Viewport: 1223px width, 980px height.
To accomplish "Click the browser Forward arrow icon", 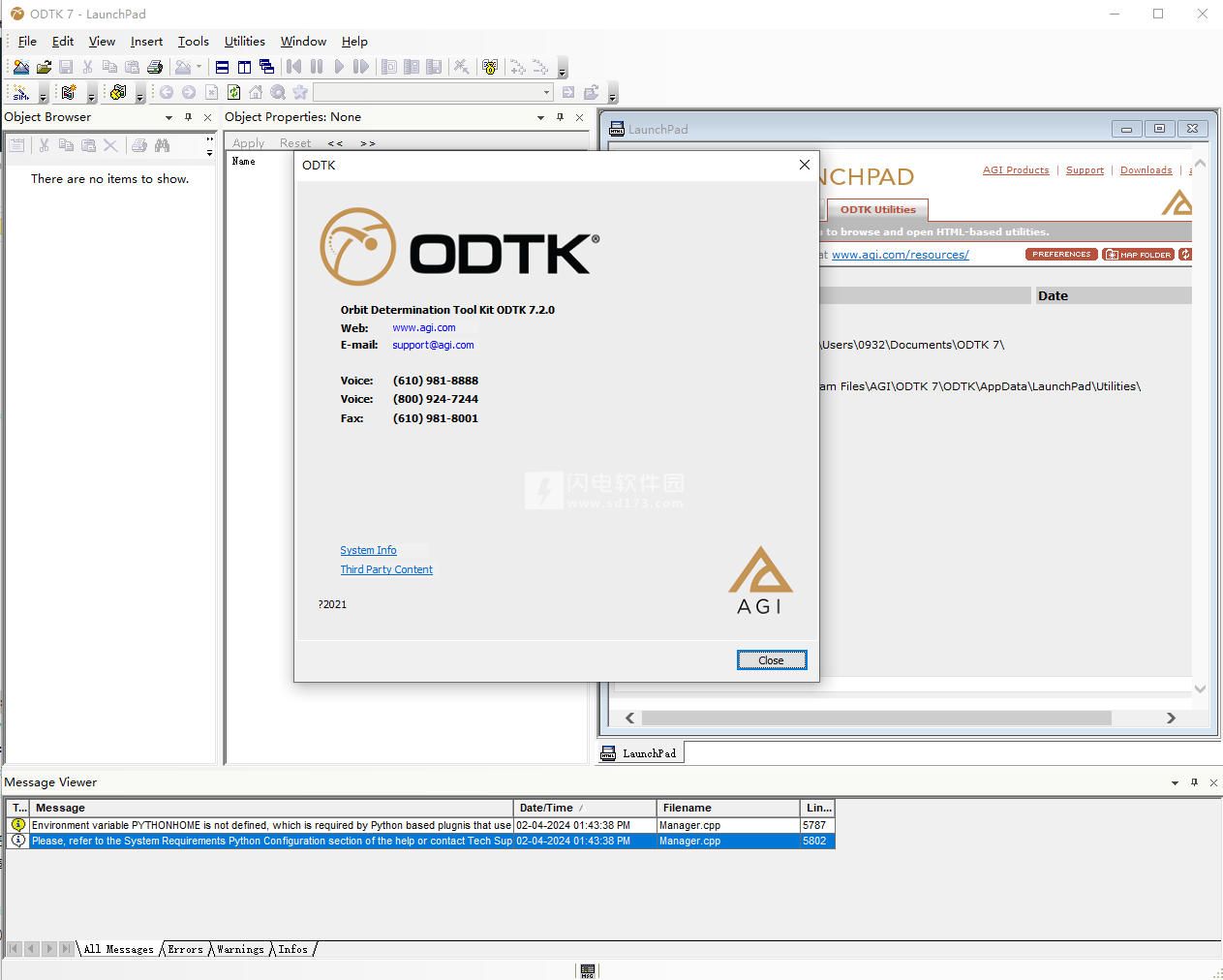I will tap(189, 92).
